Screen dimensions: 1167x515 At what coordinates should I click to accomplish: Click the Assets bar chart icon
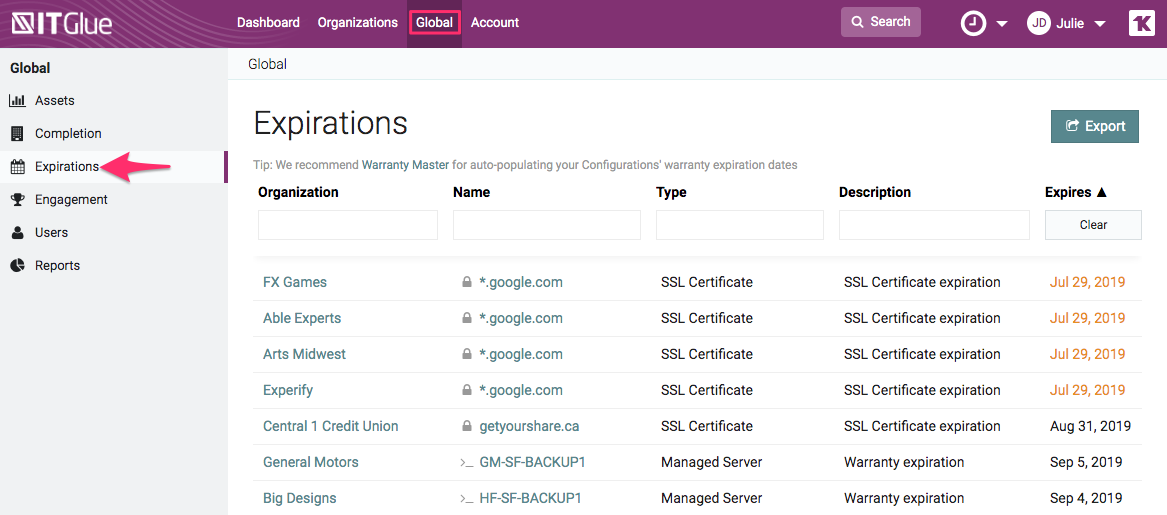(17, 101)
